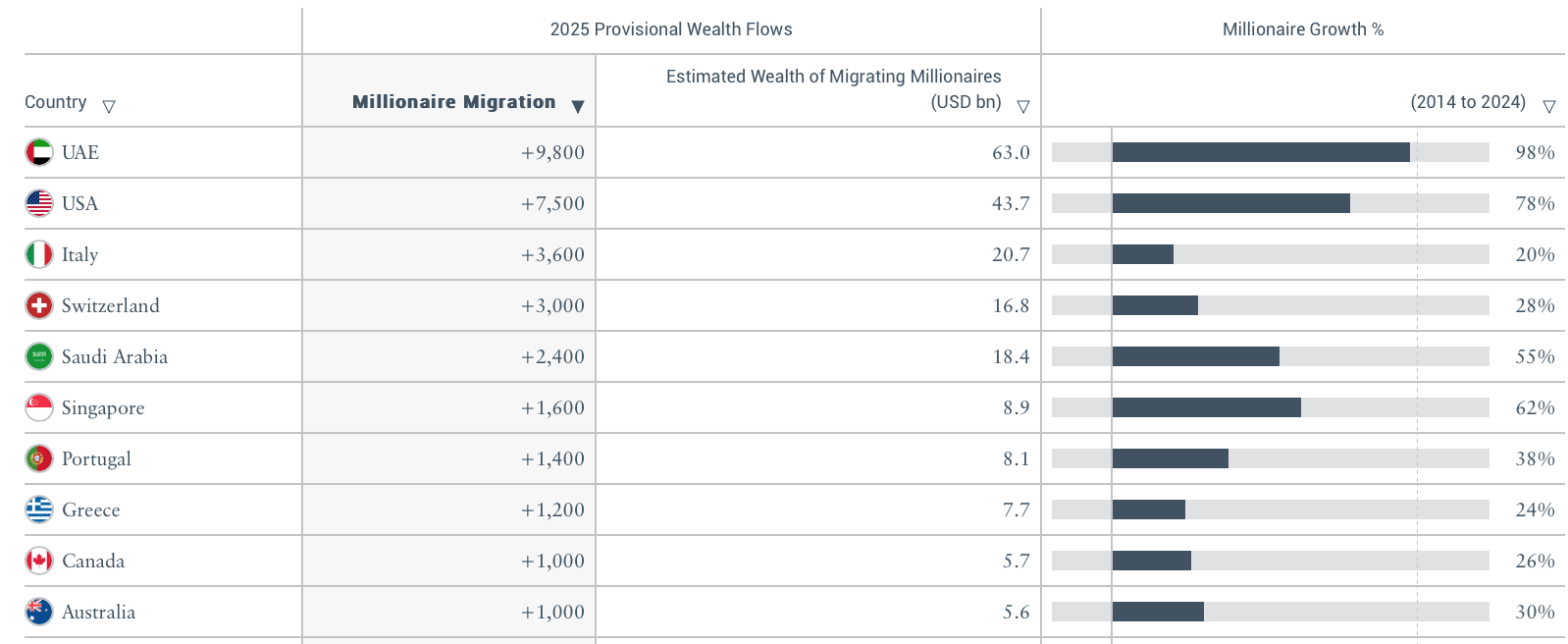Image resolution: width=1568 pixels, height=644 pixels.
Task: Click the Millionaire Migration column header
Action: (453, 102)
